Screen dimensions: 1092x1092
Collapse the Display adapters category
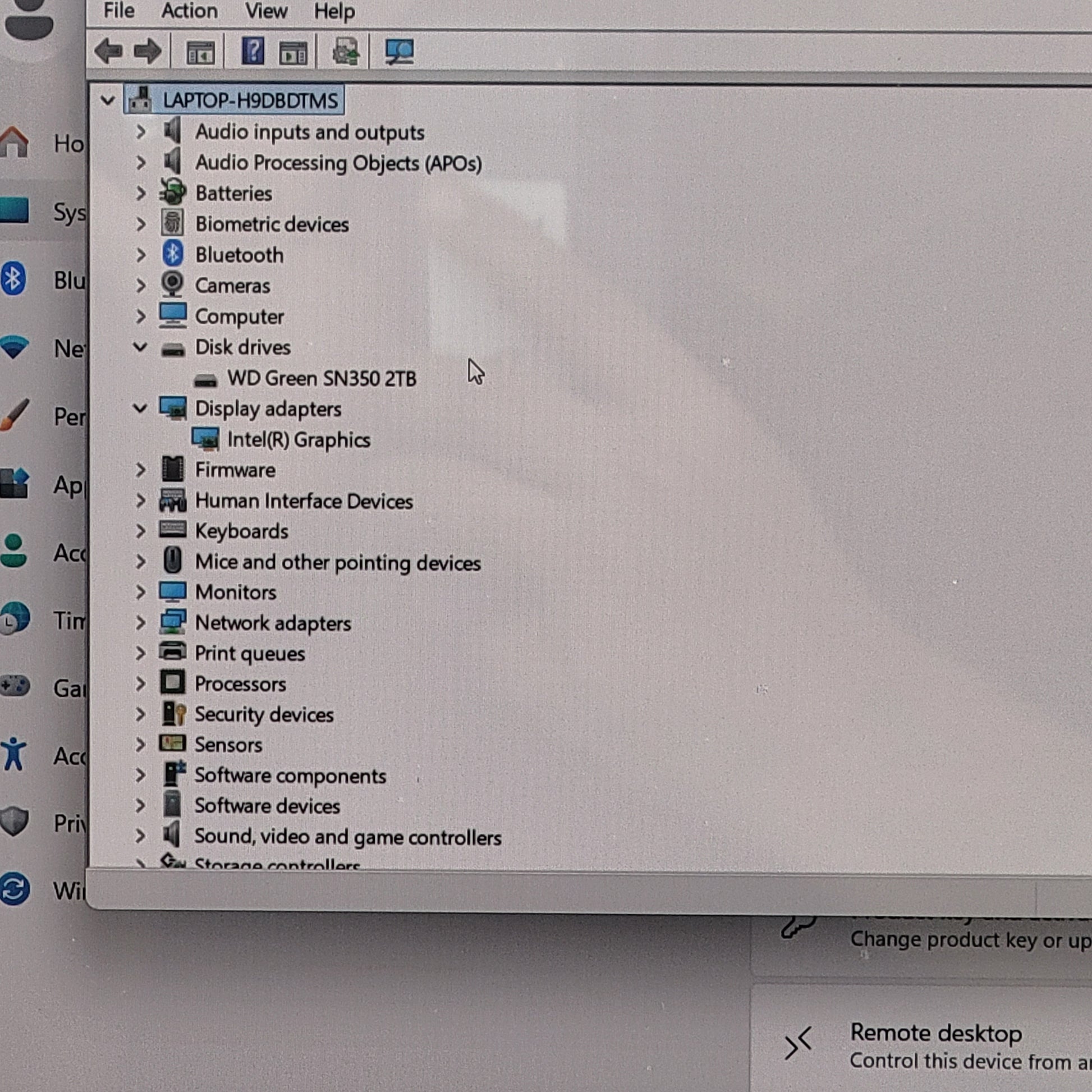tap(140, 408)
